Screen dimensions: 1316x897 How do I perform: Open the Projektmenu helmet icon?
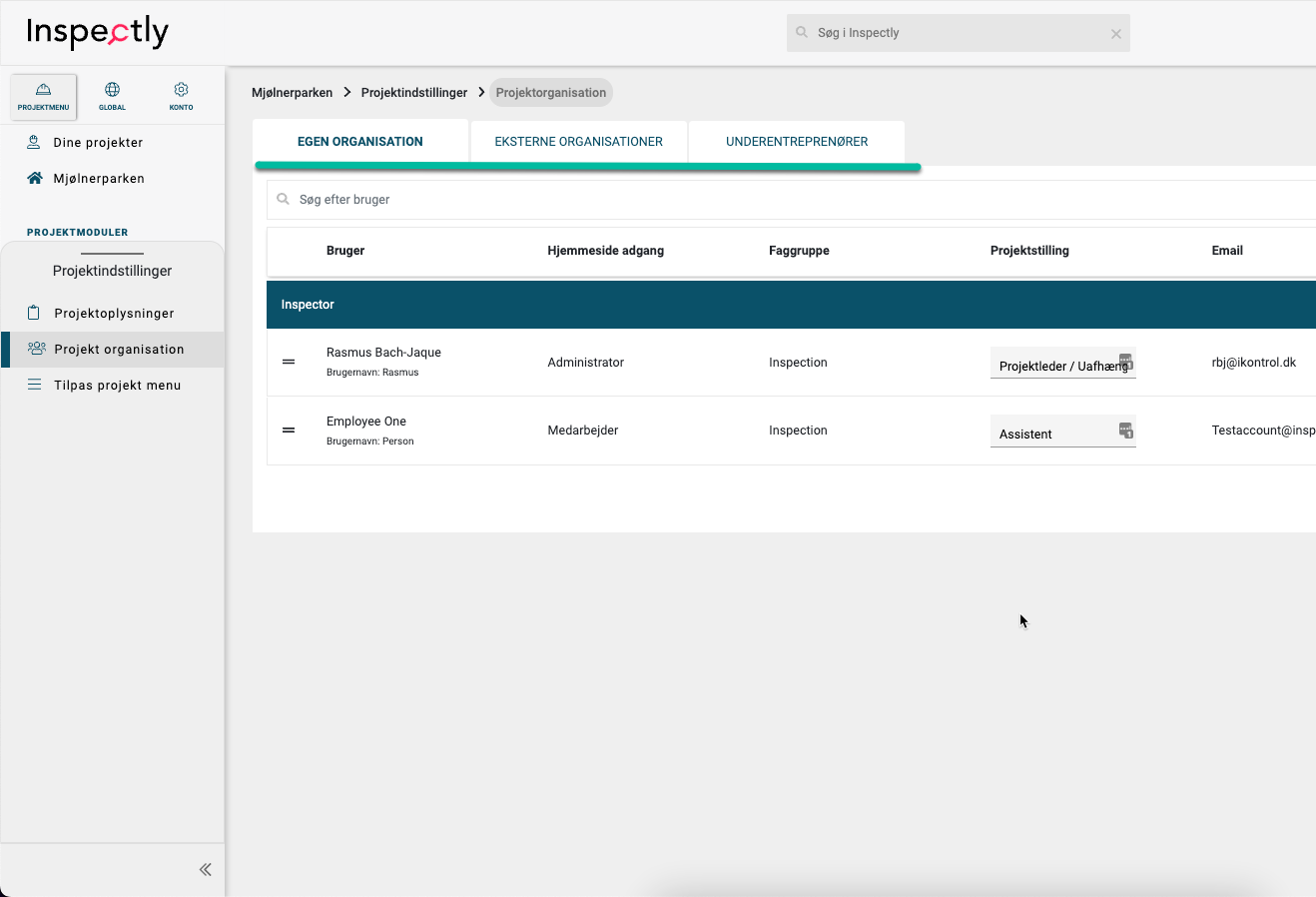pos(43,90)
